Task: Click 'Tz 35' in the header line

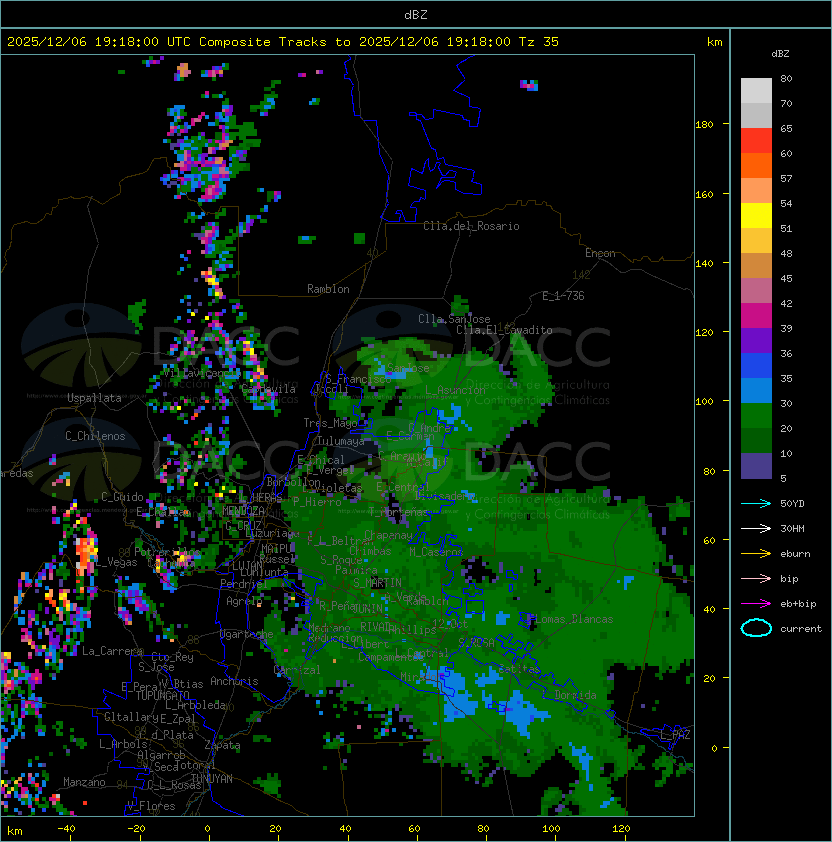Action: tap(539, 42)
